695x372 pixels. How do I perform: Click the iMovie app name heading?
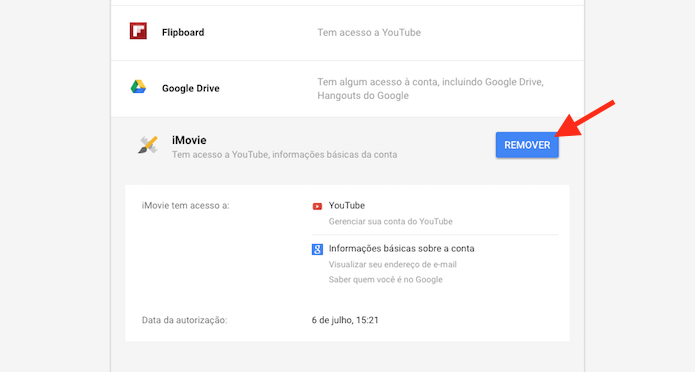pos(189,140)
